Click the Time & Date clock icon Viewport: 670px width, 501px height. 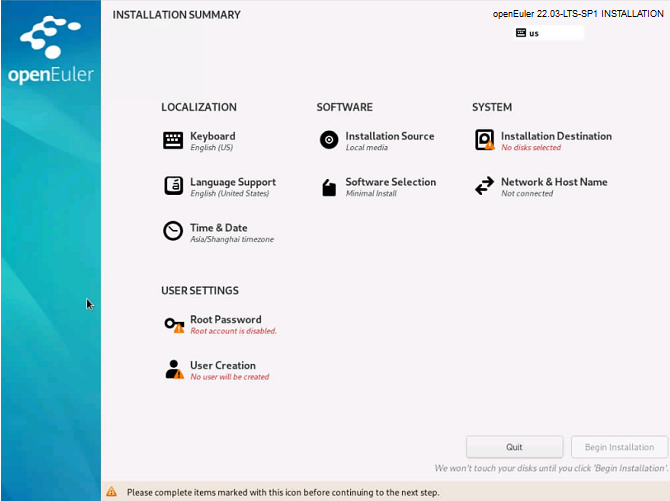[x=173, y=232]
